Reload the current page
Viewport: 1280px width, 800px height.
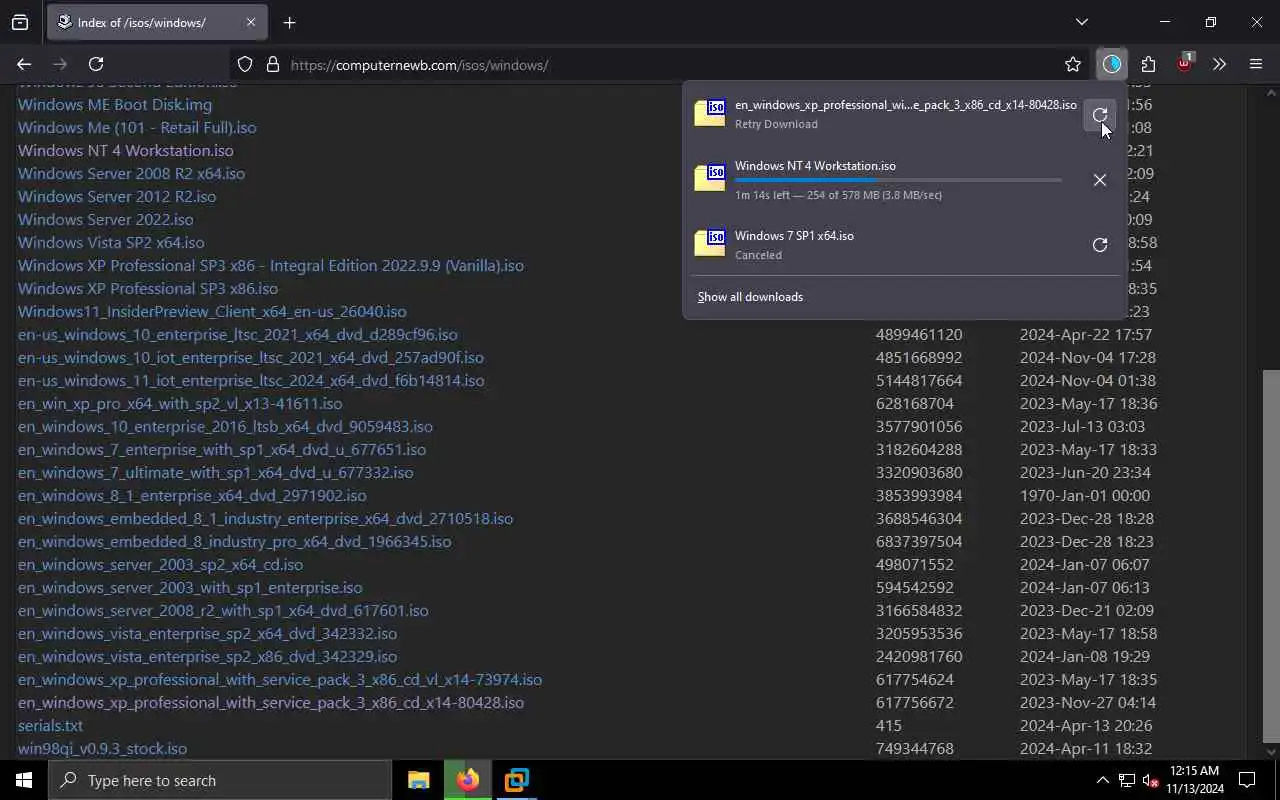[96, 65]
